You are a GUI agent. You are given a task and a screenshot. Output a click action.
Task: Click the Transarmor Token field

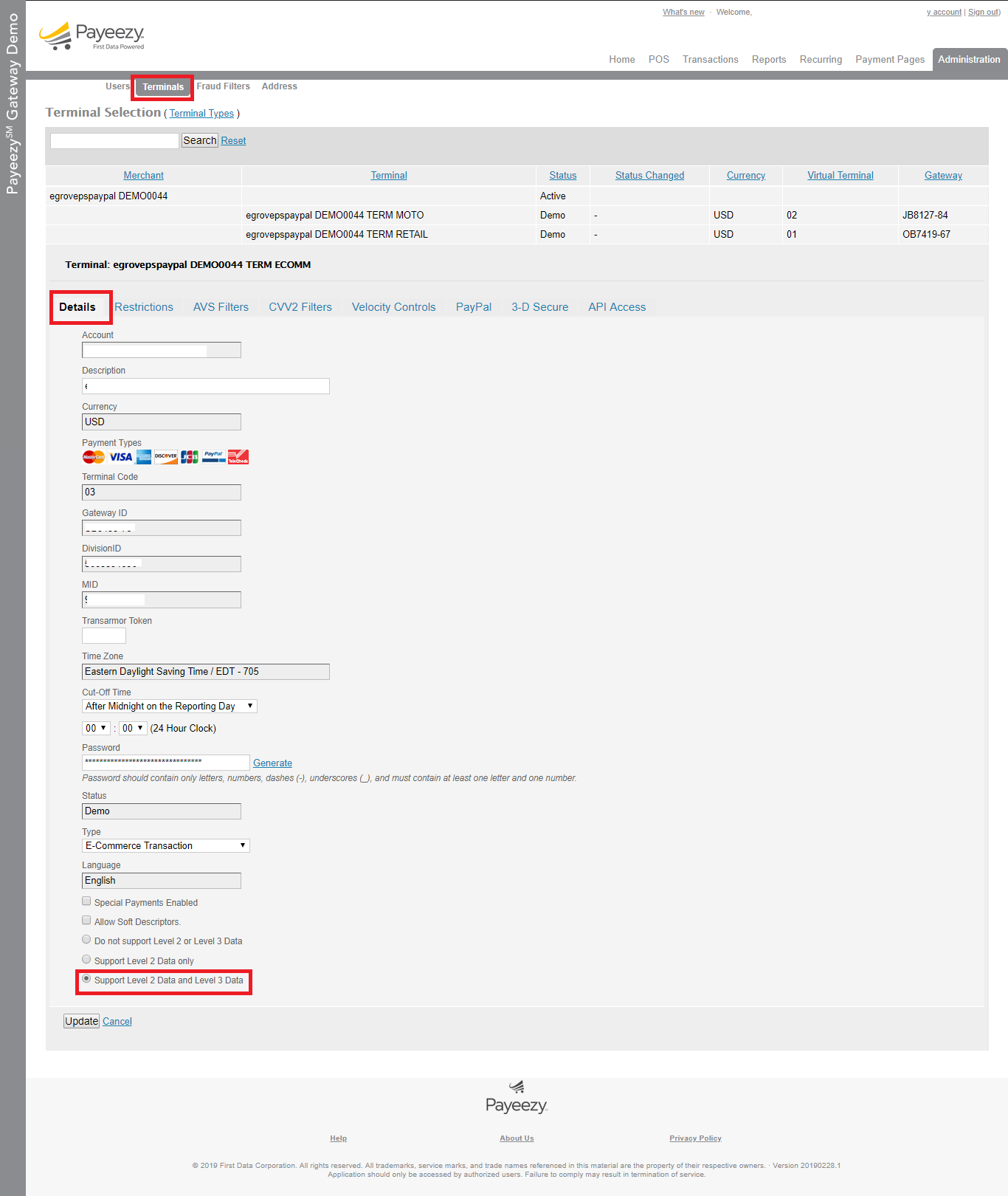tap(104, 636)
